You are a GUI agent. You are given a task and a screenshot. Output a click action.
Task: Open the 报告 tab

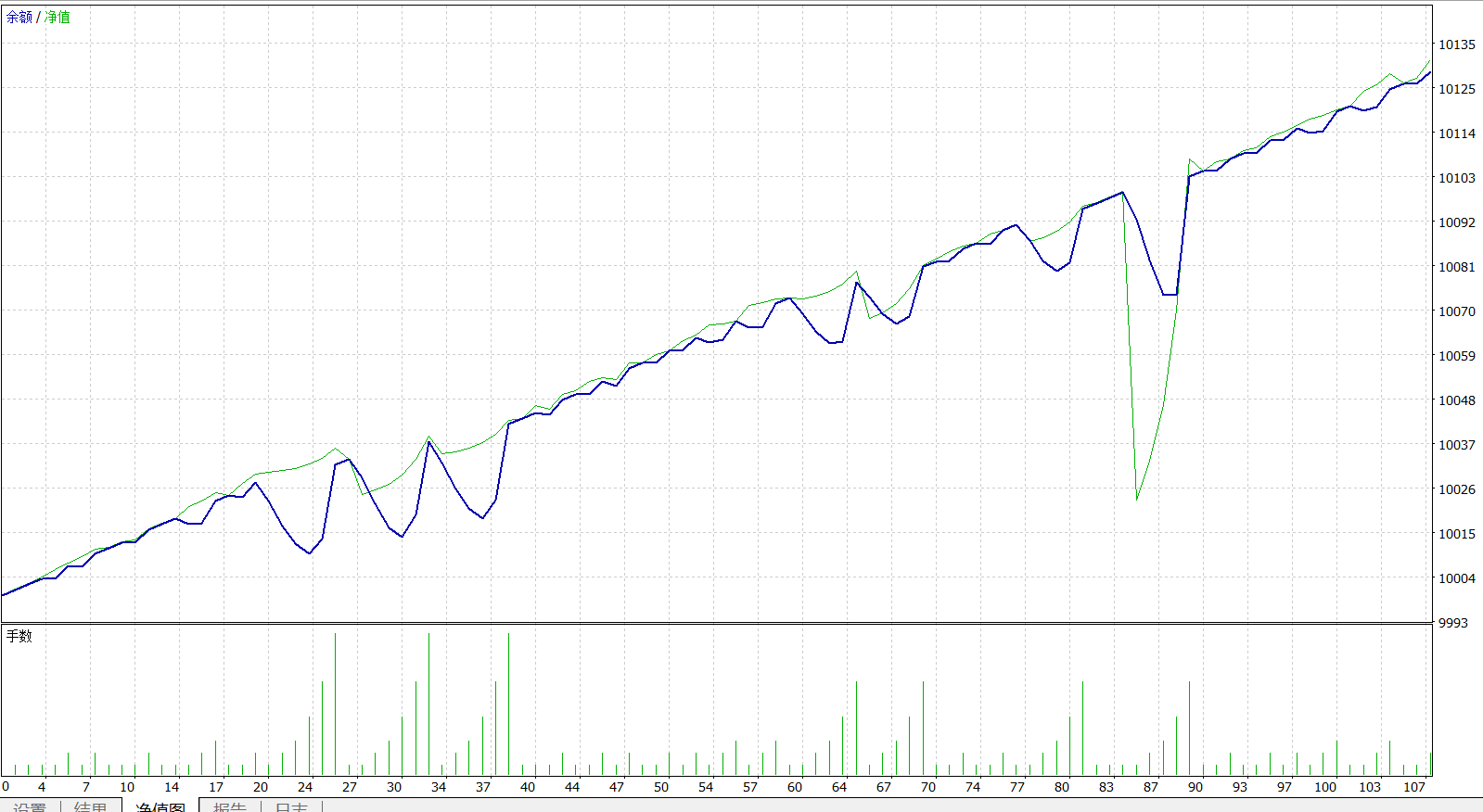click(x=229, y=806)
